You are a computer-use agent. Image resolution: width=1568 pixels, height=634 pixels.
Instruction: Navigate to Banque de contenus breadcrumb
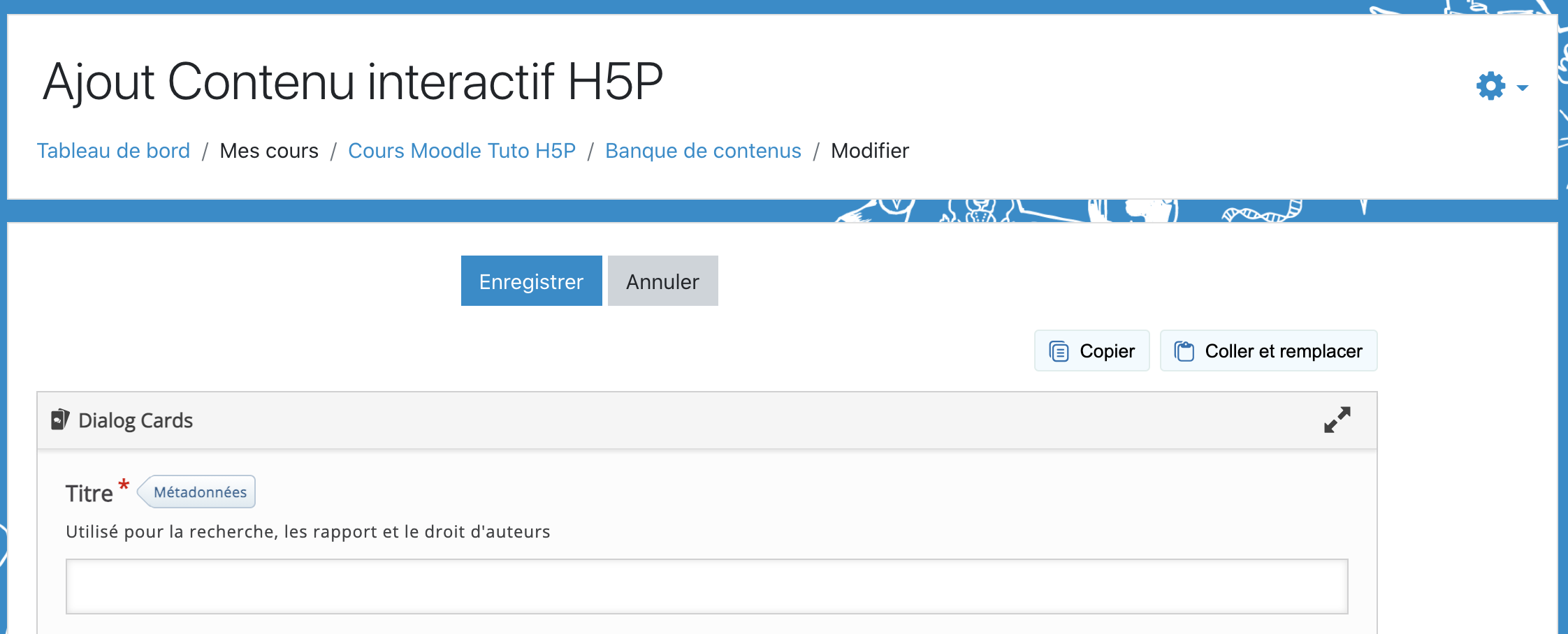pyautogui.click(x=703, y=151)
